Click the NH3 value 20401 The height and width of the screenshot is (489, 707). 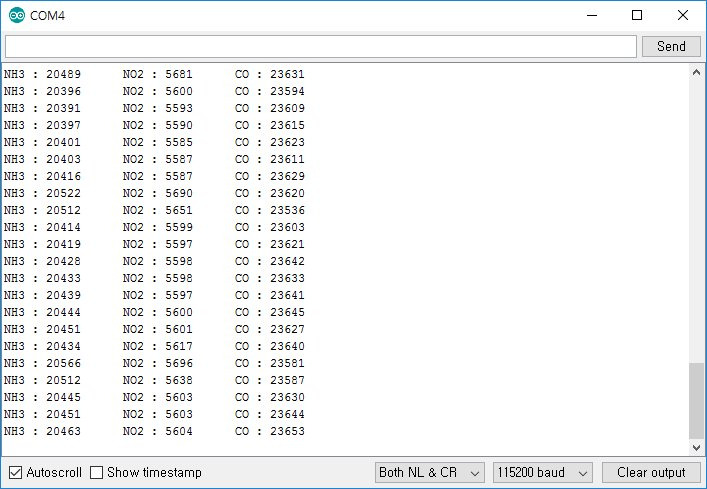64,142
